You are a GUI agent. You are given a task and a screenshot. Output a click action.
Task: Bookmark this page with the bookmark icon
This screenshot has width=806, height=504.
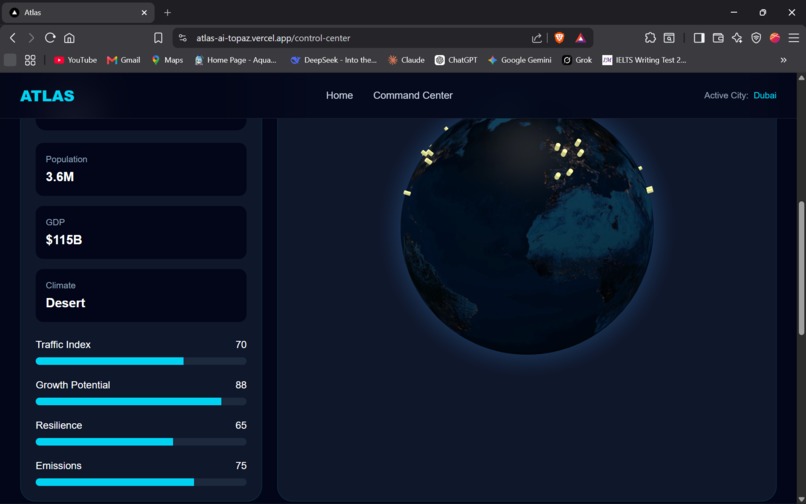tap(158, 38)
